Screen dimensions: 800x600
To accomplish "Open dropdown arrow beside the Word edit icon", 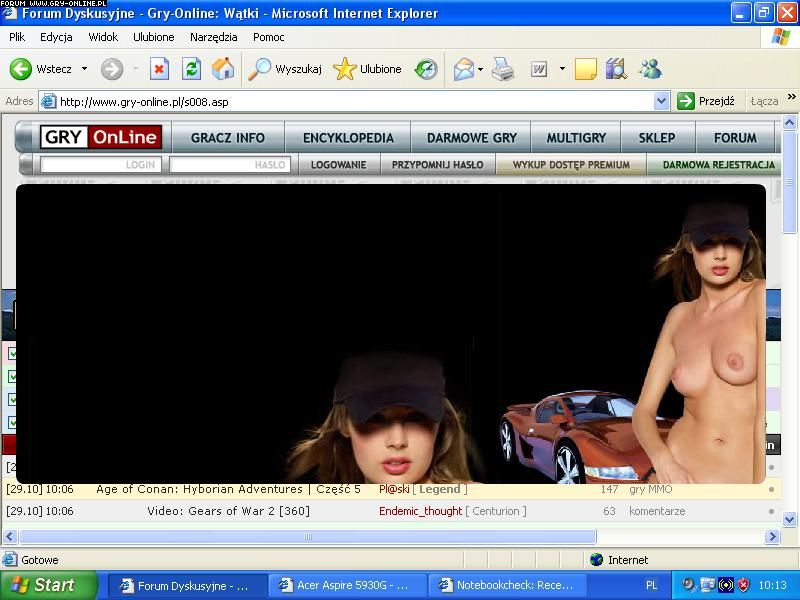I will 561,69.
